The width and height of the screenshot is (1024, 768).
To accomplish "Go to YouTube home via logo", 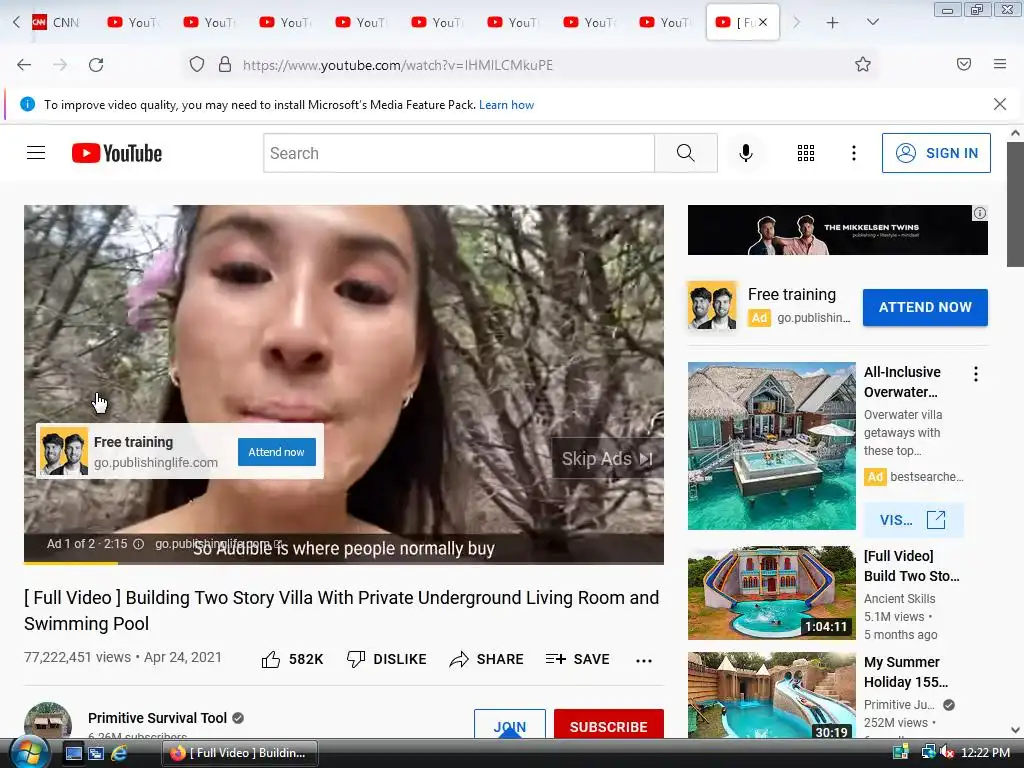I will (117, 153).
